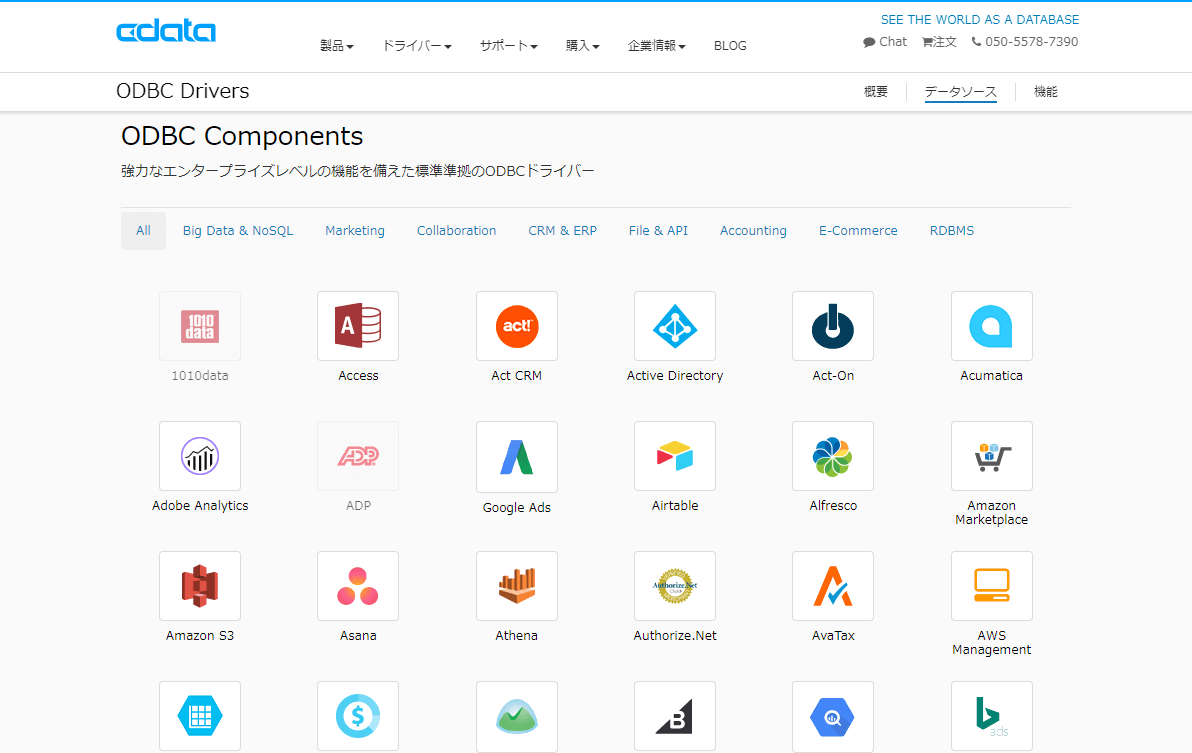The width and height of the screenshot is (1192, 753).
Task: Click the Adobe Analytics label
Action: point(200,506)
